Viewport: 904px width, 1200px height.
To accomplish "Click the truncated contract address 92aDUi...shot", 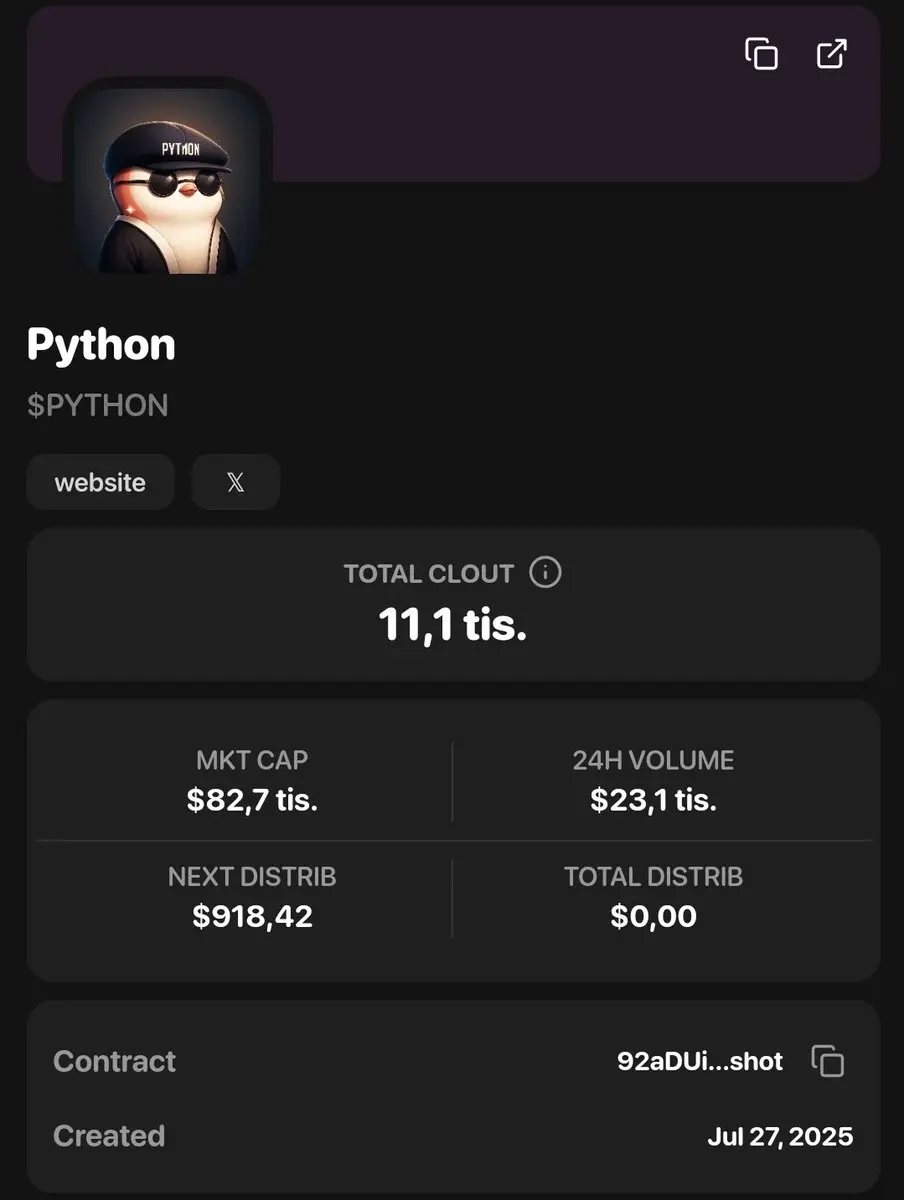I will click(x=700, y=1061).
